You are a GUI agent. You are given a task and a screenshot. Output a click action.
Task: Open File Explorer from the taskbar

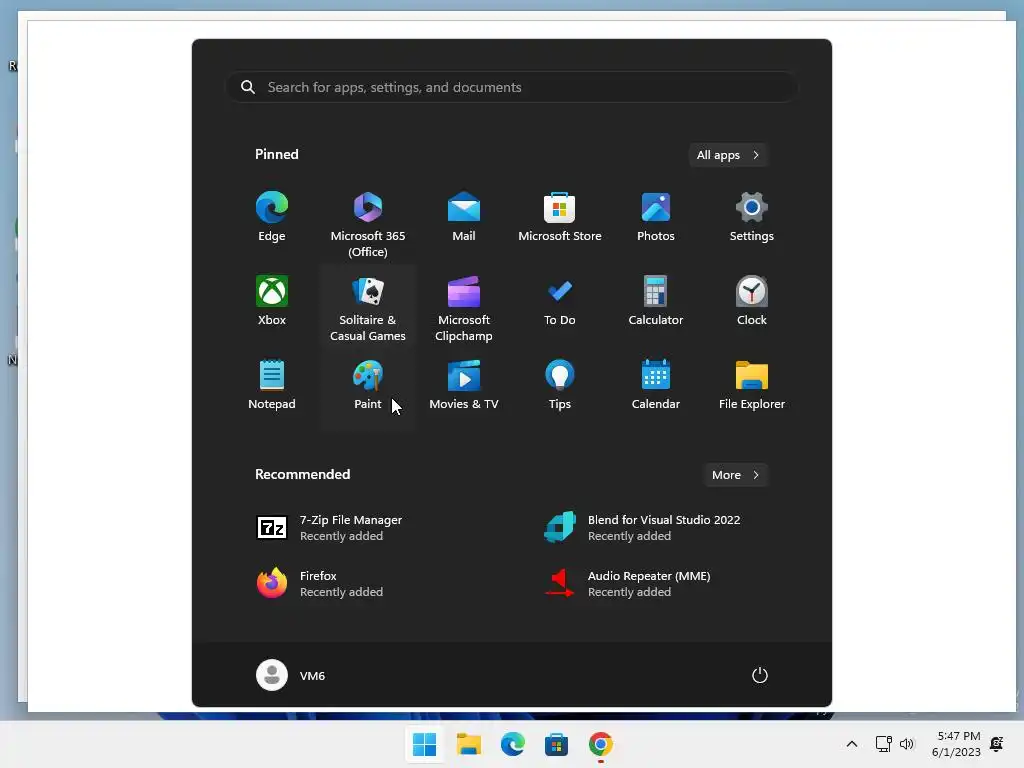[468, 744]
